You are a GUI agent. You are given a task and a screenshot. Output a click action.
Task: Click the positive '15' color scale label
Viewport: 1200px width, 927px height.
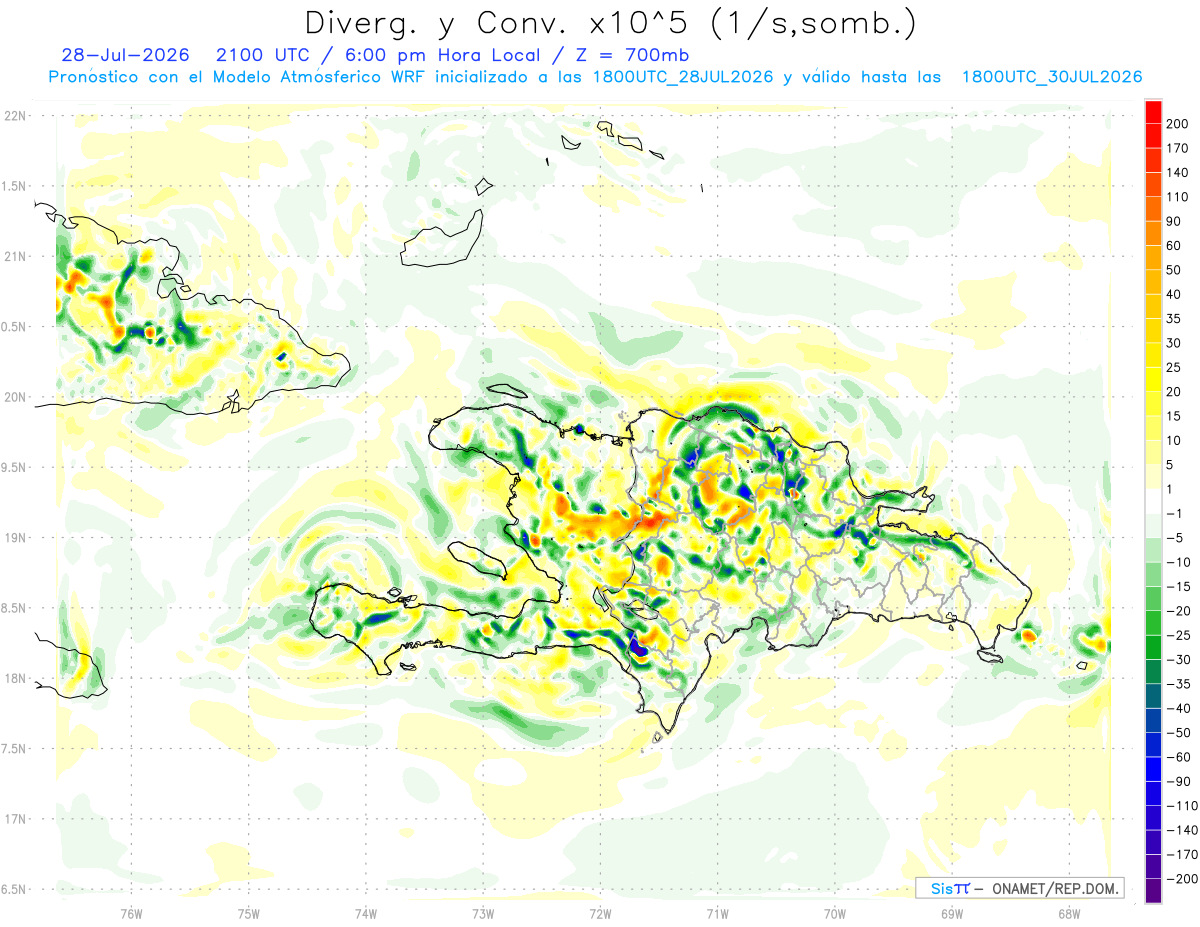tap(1174, 417)
